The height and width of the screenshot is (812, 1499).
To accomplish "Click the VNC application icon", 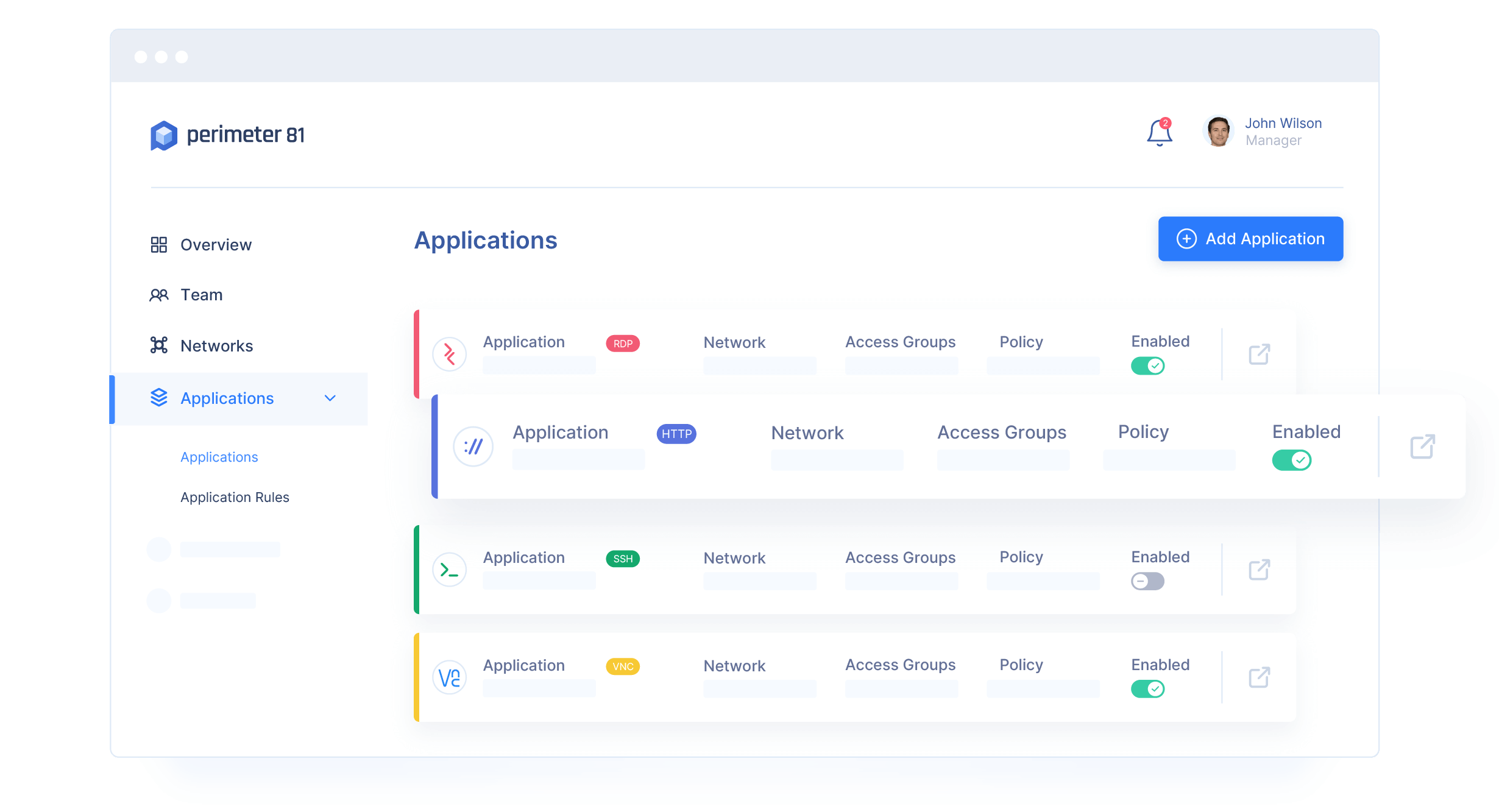I will point(450,677).
